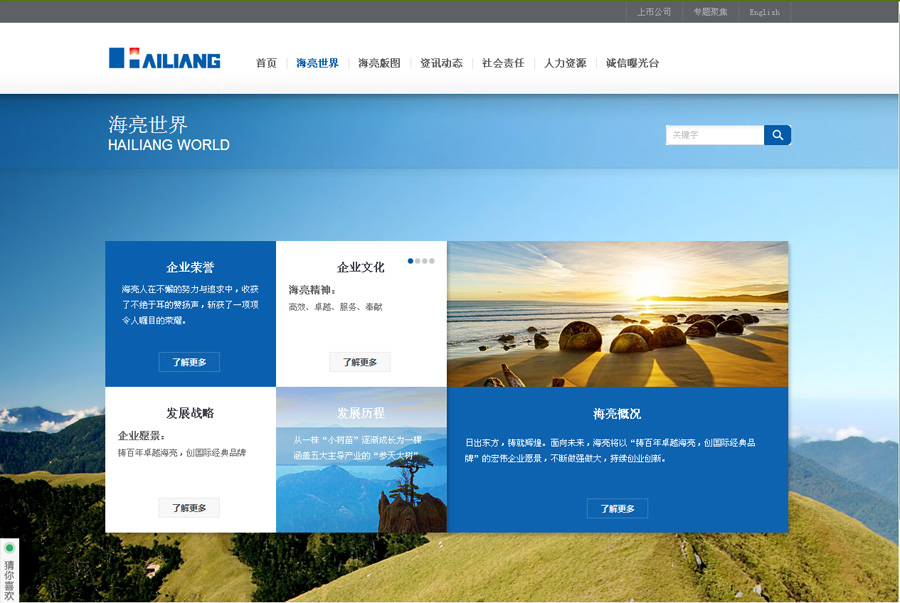Screen dimensions: 900x603
Task: Click 了解更多 under 发展战略
Action: pyautogui.click(x=189, y=508)
